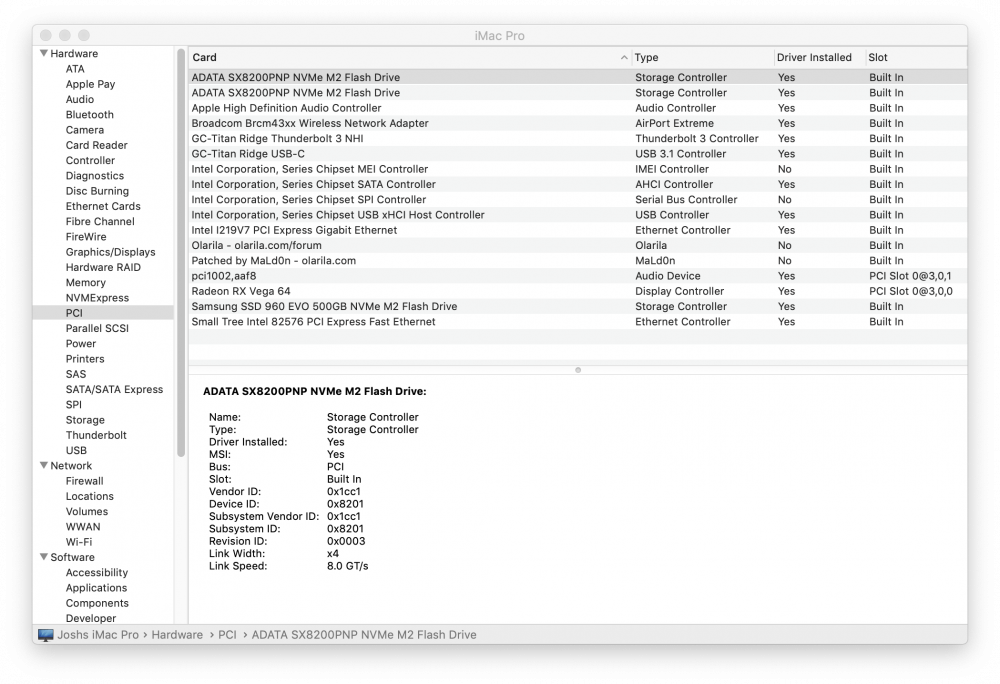Open Accessibility under Software
The height and width of the screenshot is (684, 1000).
click(x=96, y=572)
